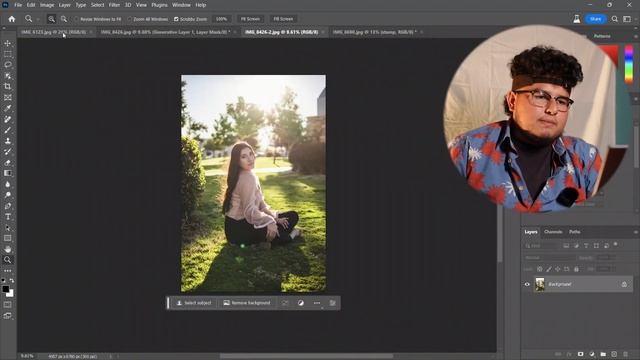Open the Fill dropdown in Layers panel
Viewport: 640px width, 360px height.
click(606, 269)
